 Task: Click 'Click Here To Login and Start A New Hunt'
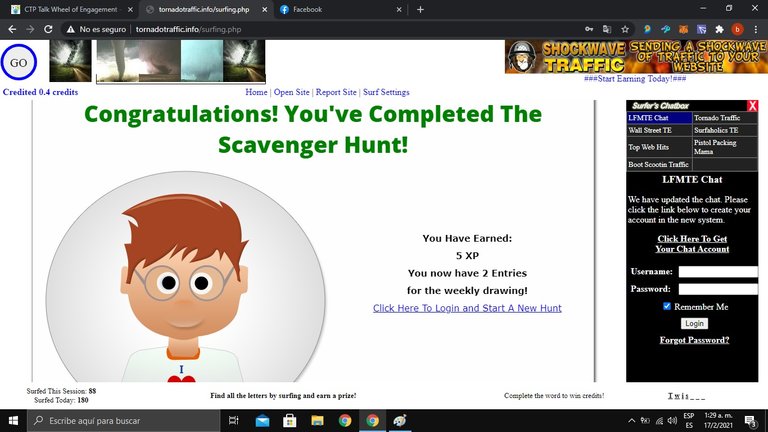467,308
